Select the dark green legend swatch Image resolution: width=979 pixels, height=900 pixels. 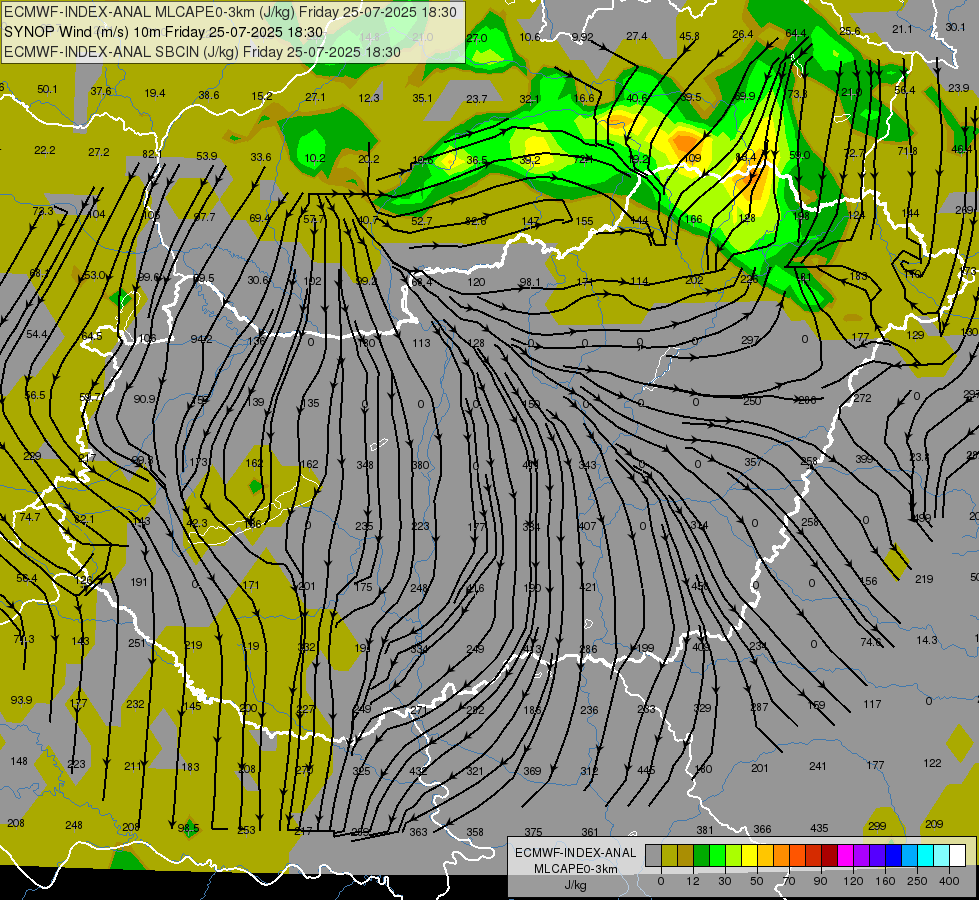[702, 855]
